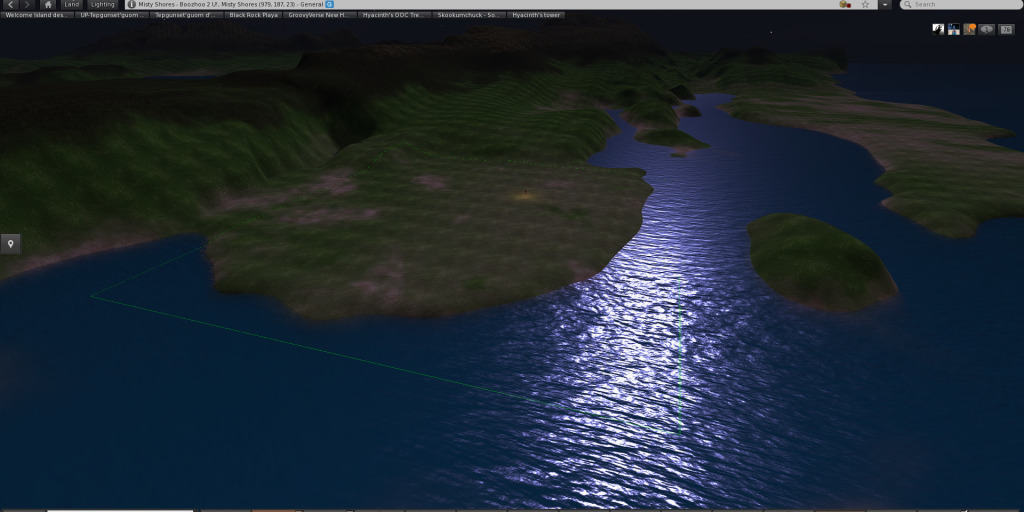This screenshot has width=1024, height=512.
Task: Add landmark with the star icon
Action: coord(865,5)
